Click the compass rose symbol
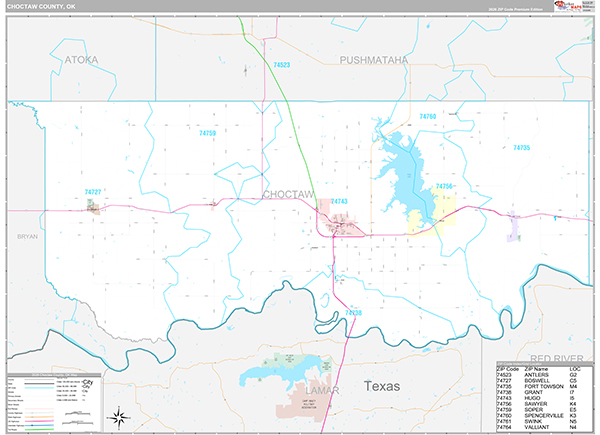The image size is (600, 435). 119,417
